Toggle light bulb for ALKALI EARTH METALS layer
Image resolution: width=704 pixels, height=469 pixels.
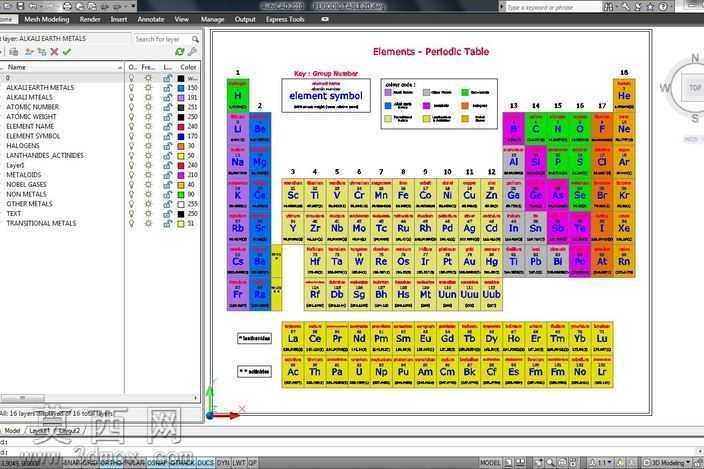point(132,88)
